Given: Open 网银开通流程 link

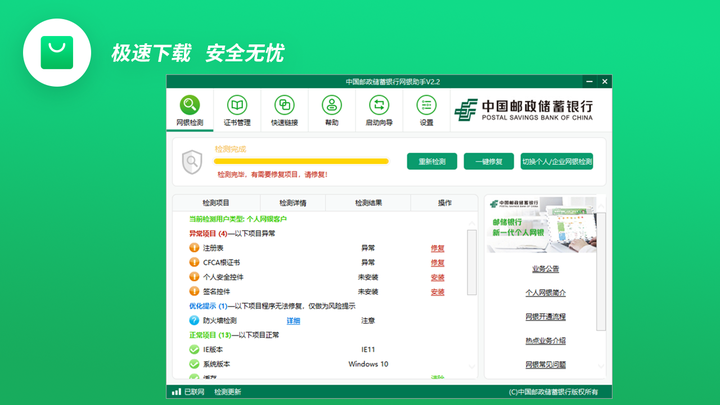Looking at the screenshot, I should click(546, 316).
